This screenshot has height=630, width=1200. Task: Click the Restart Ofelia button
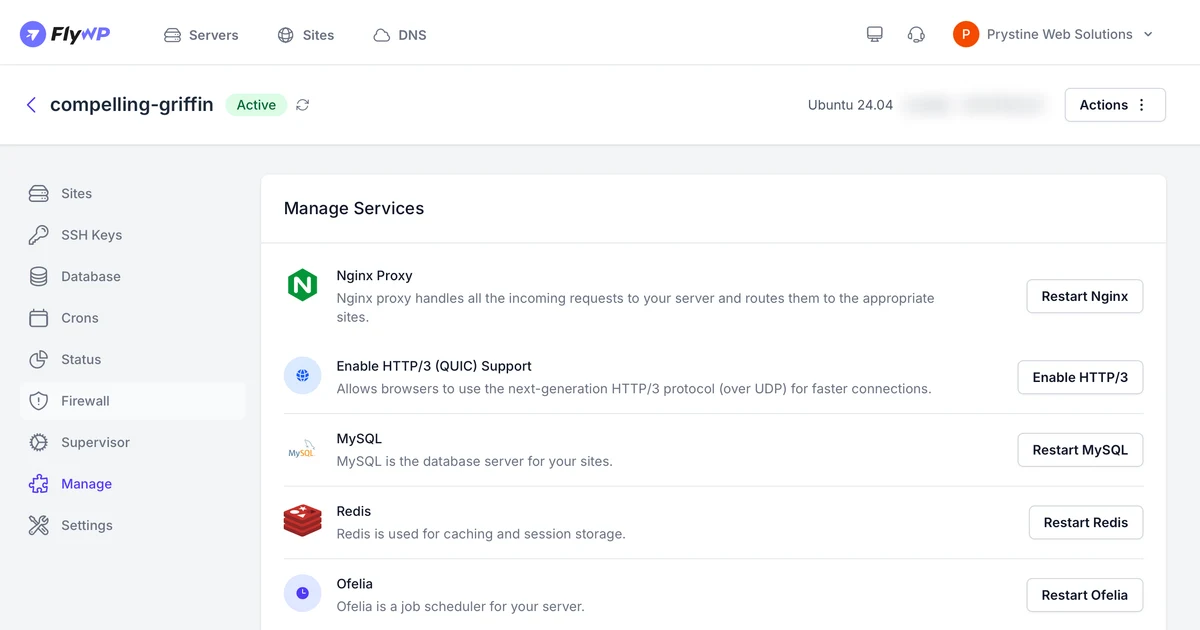pos(1085,595)
